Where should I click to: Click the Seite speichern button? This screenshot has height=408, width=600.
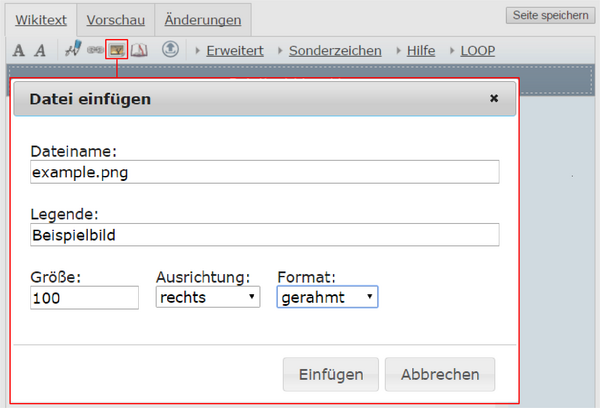click(x=550, y=15)
